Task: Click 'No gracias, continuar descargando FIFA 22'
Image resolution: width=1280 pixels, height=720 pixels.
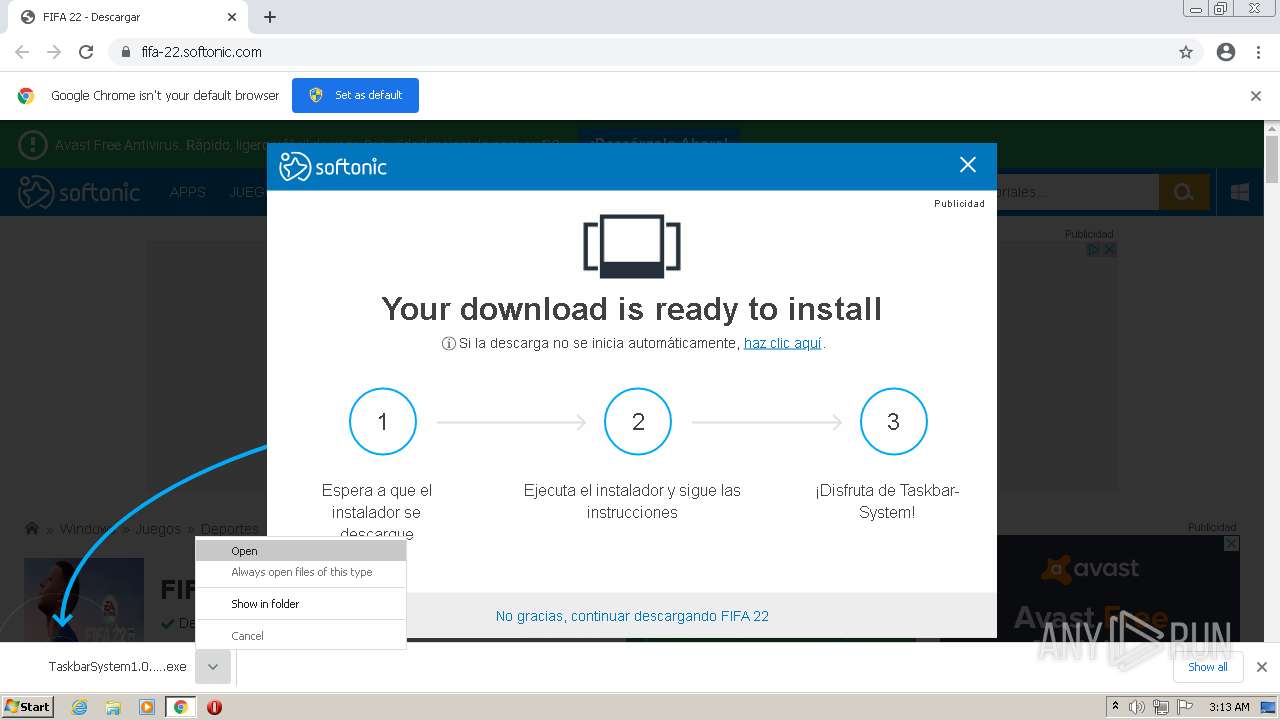Action: pyautogui.click(x=632, y=616)
